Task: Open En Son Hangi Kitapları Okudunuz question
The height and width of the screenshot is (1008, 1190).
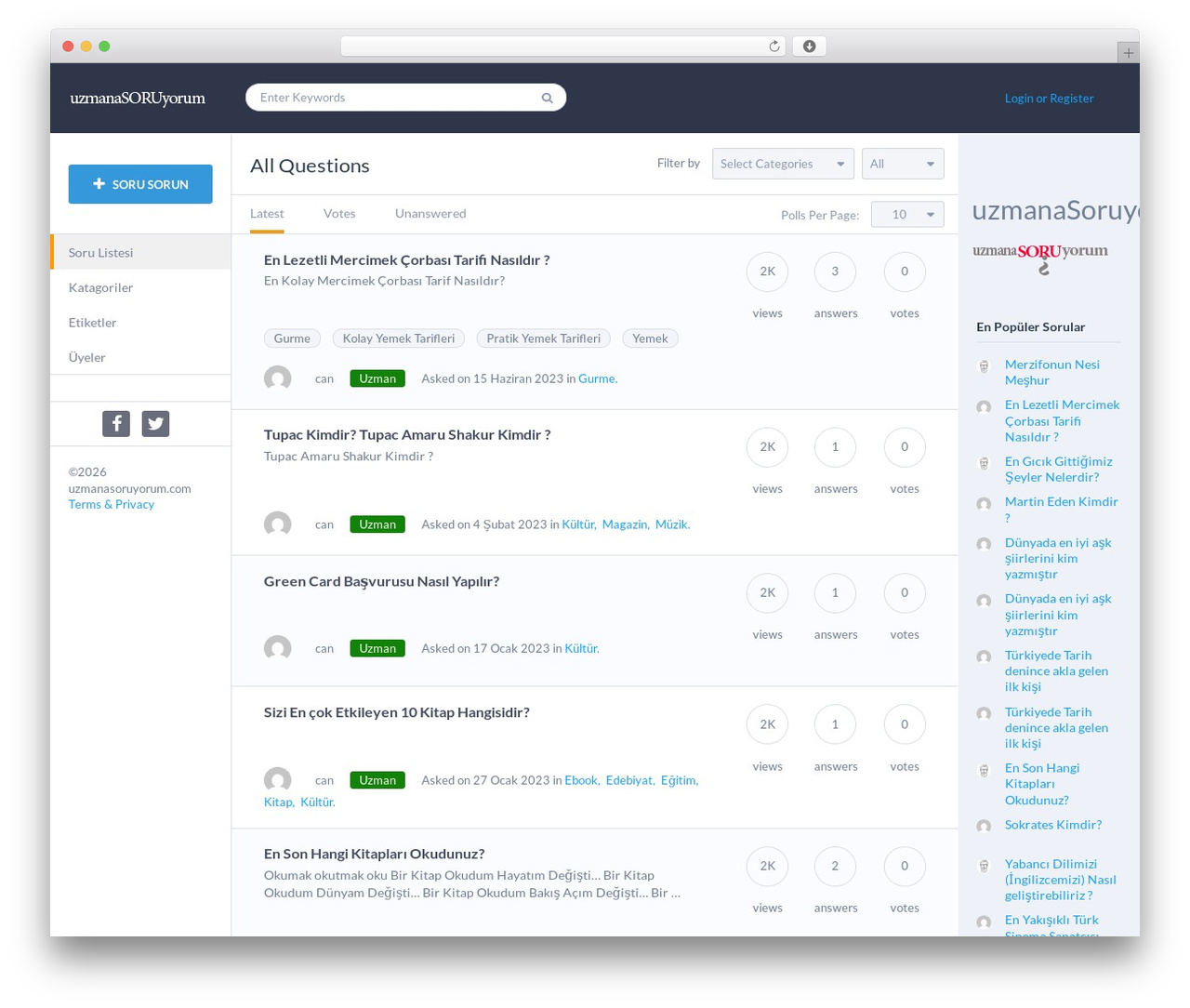Action: click(374, 855)
